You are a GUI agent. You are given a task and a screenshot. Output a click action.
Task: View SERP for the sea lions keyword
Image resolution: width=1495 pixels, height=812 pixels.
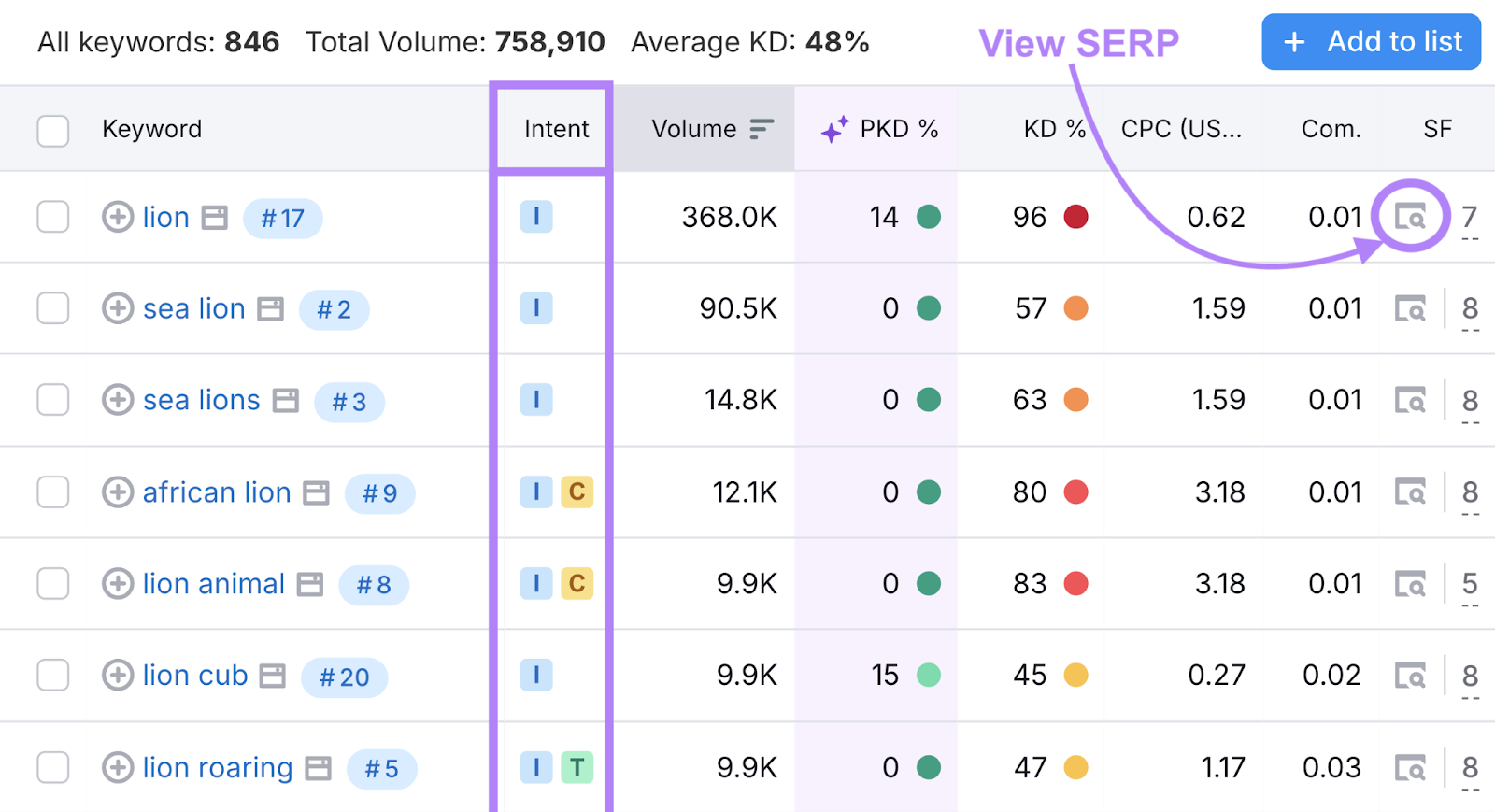coord(1410,400)
